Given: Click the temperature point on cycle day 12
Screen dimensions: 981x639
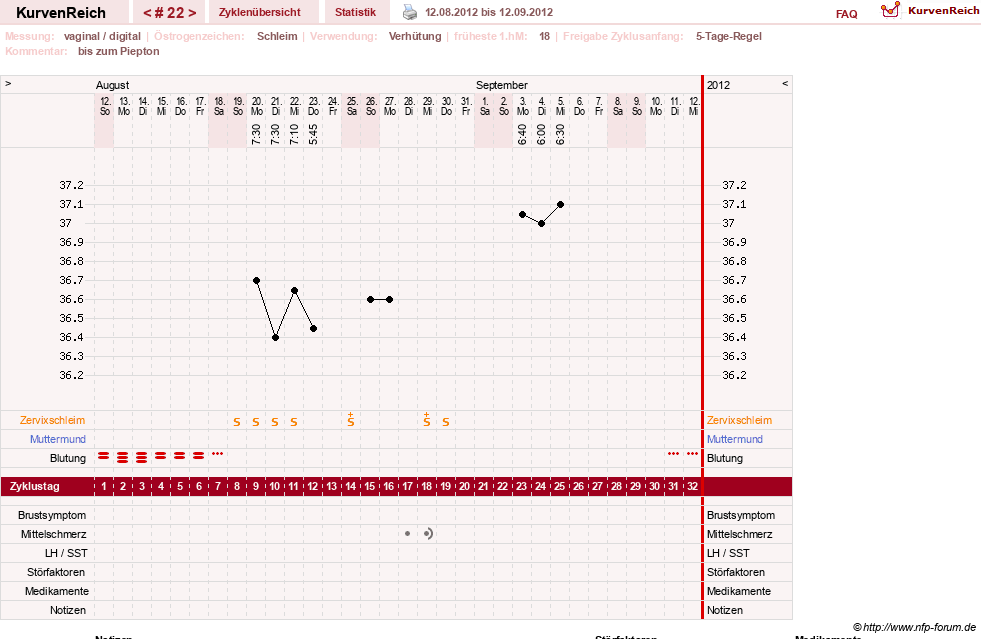Looking at the screenshot, I should click(313, 328).
